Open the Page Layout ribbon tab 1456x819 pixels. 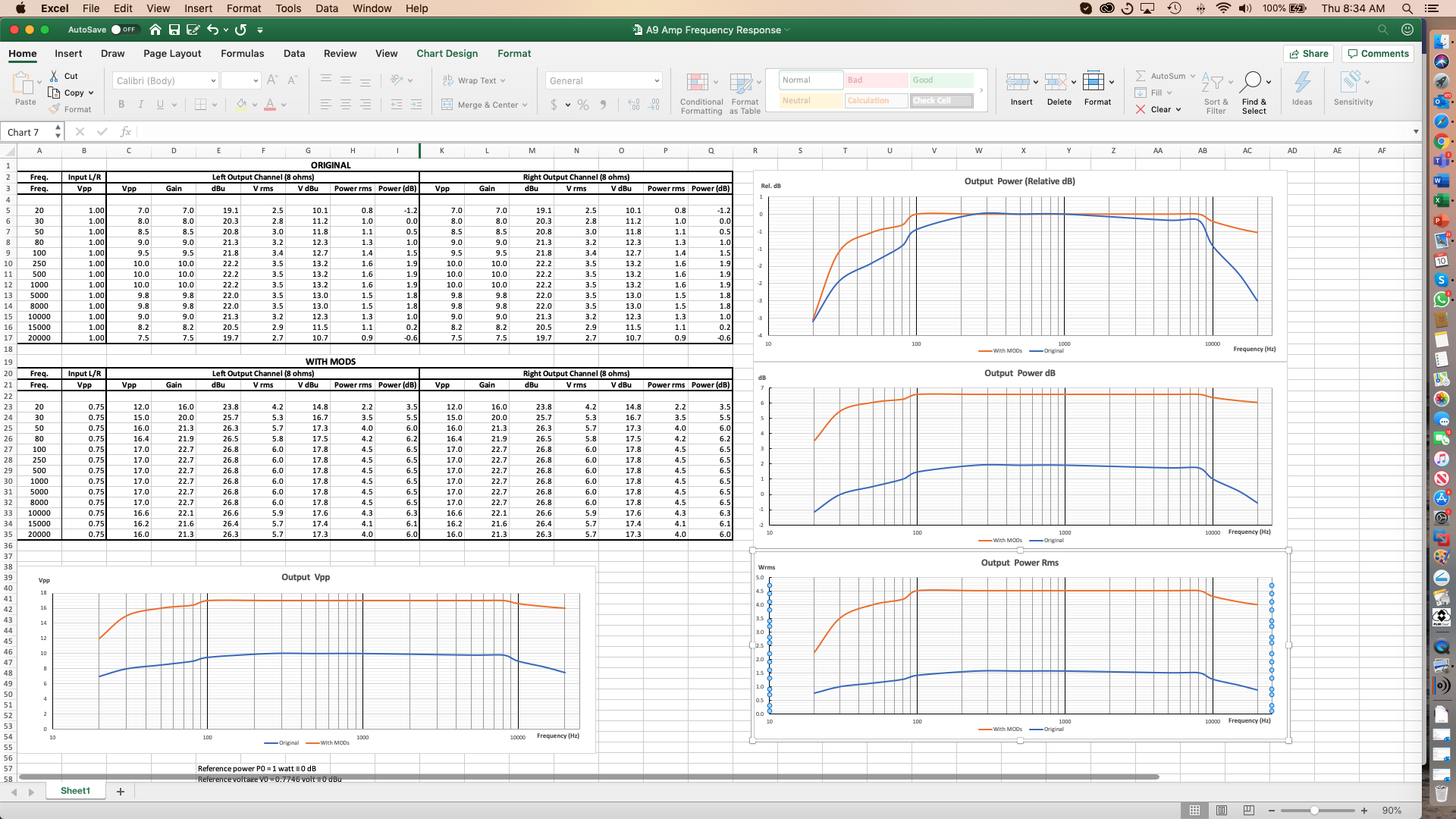click(172, 53)
